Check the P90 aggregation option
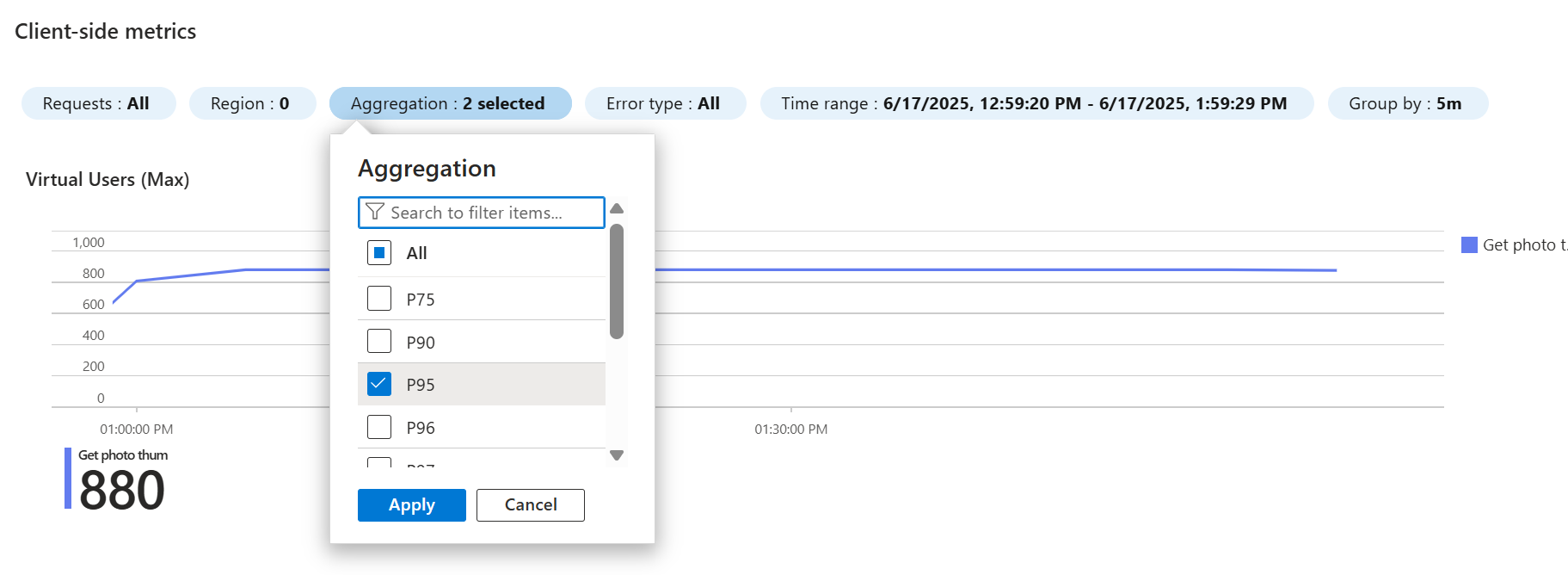The image size is (1568, 575). pos(379,342)
